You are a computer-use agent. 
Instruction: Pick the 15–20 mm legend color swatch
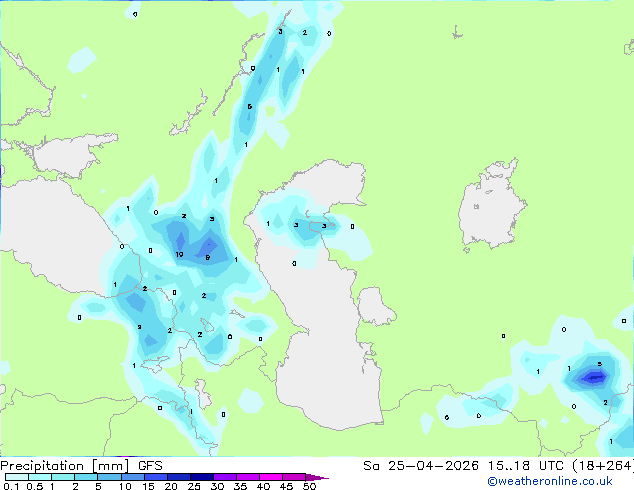click(155, 477)
